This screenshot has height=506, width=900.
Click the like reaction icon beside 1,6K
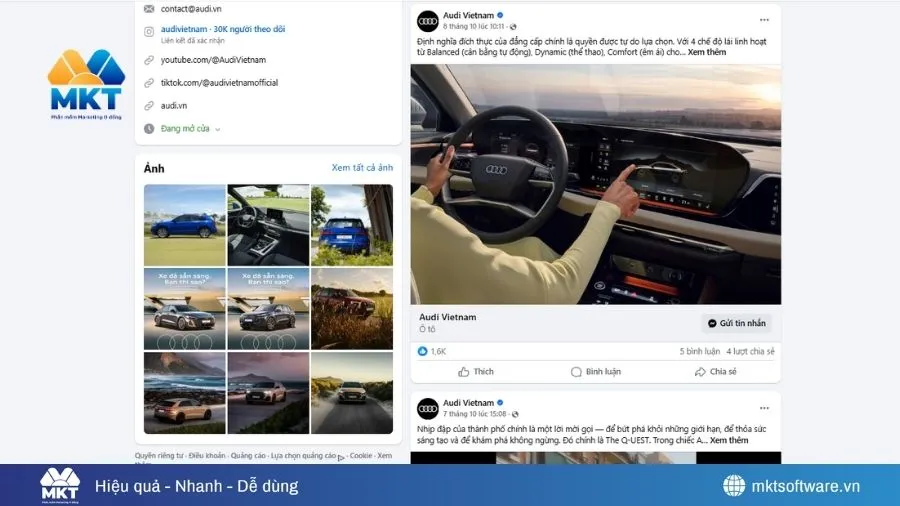422,351
